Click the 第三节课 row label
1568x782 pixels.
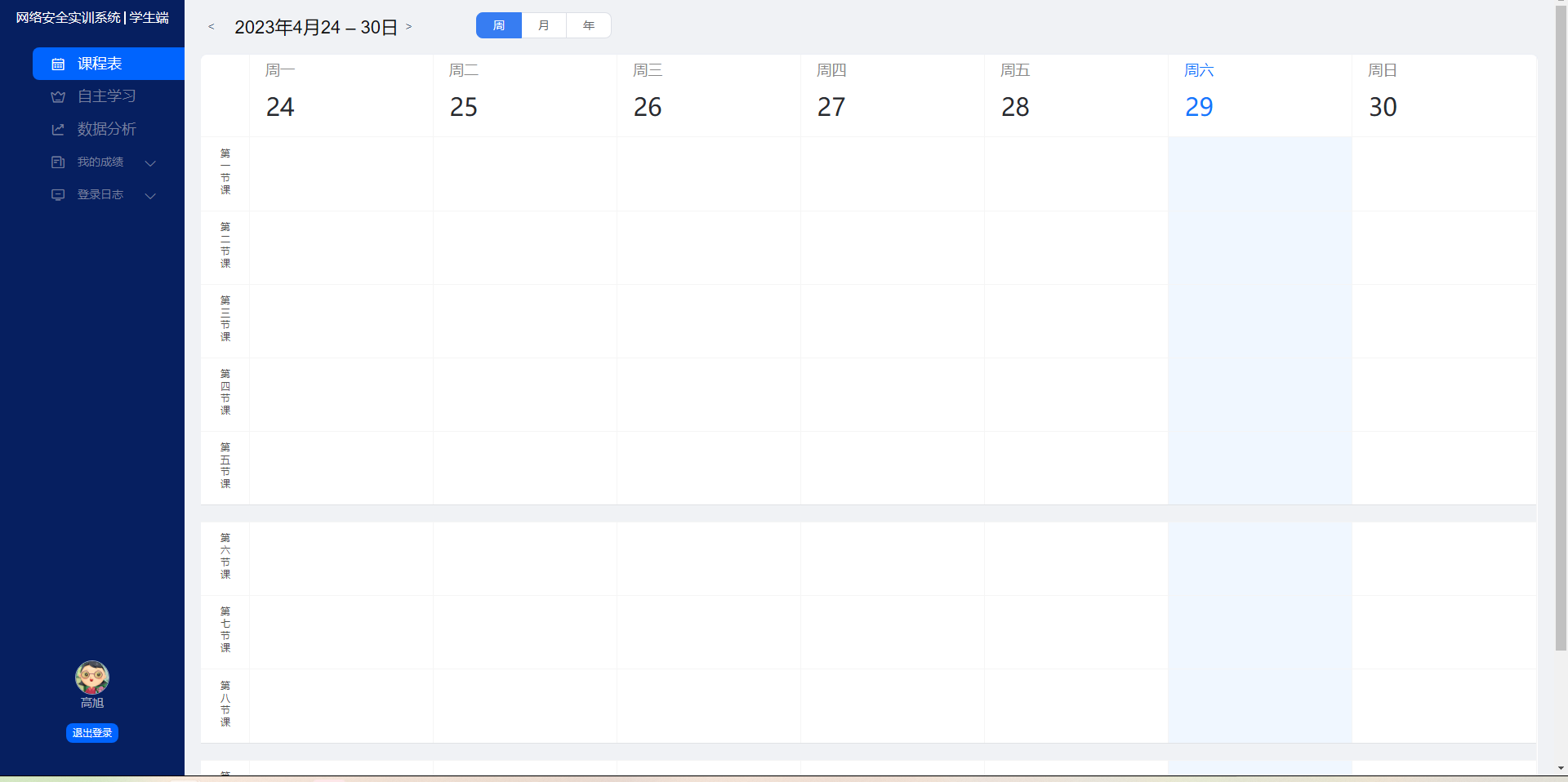(x=225, y=319)
